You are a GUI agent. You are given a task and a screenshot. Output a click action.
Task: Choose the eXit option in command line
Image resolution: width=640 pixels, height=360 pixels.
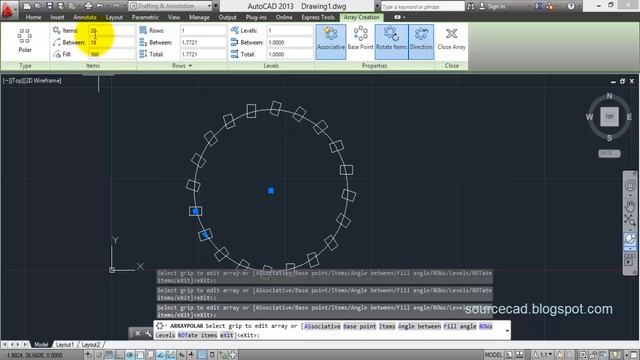click(x=227, y=335)
